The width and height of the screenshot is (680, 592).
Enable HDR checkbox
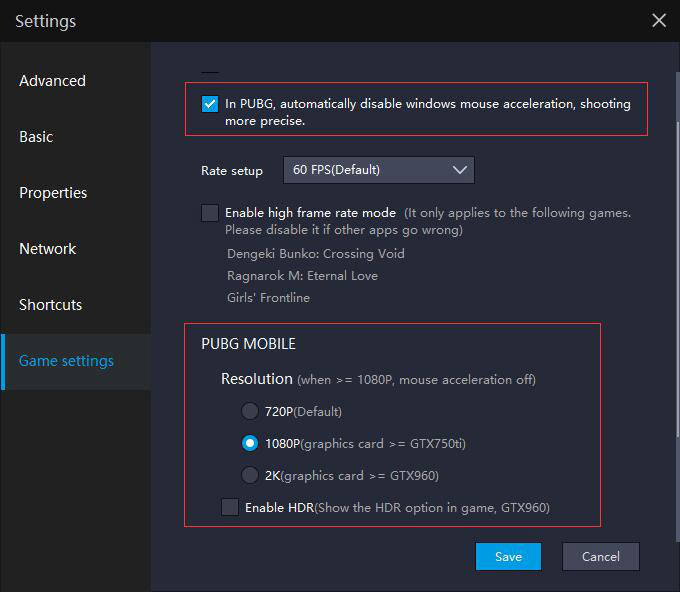[230, 507]
